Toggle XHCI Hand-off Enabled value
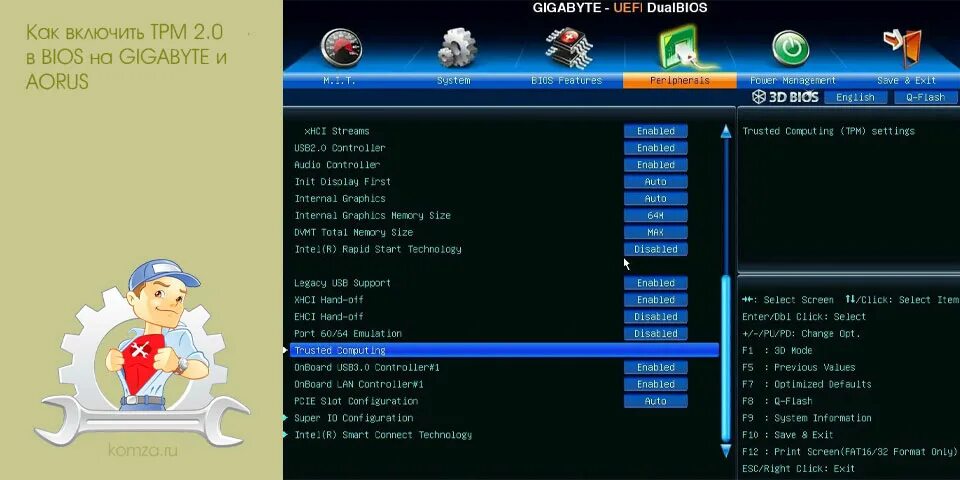Screen dimensions: 960x480 tap(656, 300)
